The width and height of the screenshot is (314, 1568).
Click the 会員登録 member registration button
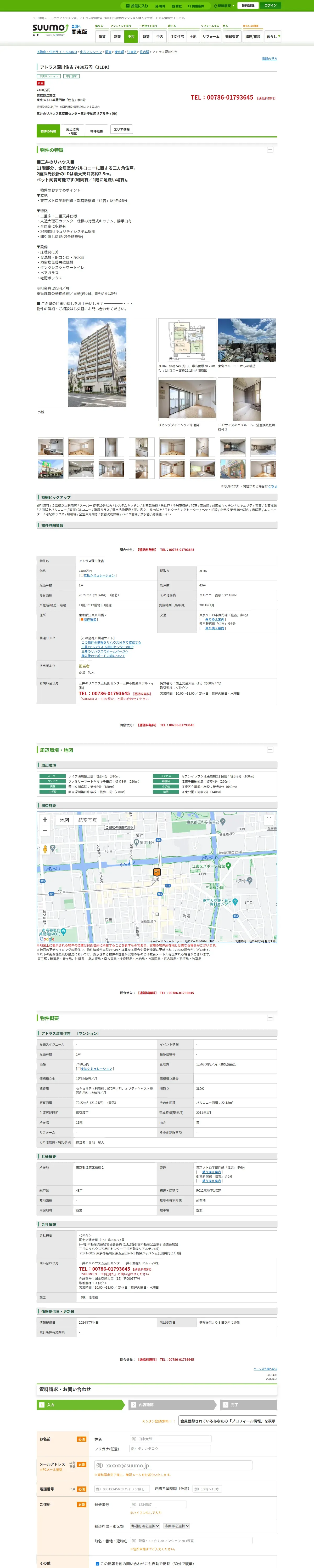(248, 5)
